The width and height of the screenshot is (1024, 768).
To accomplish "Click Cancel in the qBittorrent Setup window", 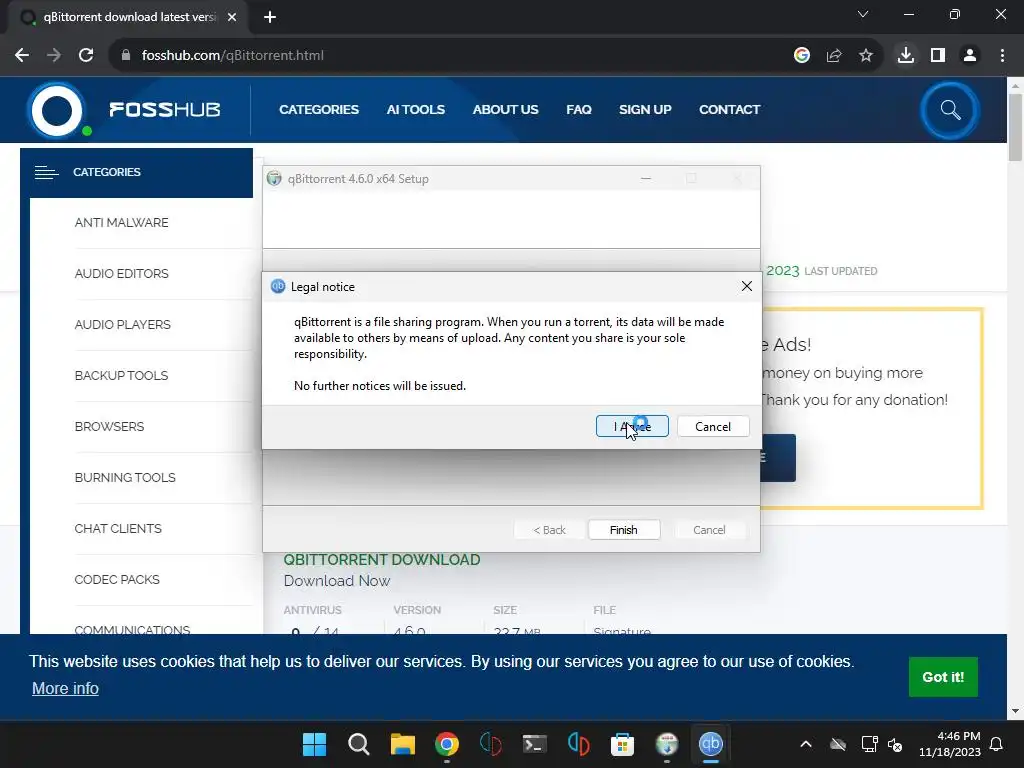I will tap(709, 530).
